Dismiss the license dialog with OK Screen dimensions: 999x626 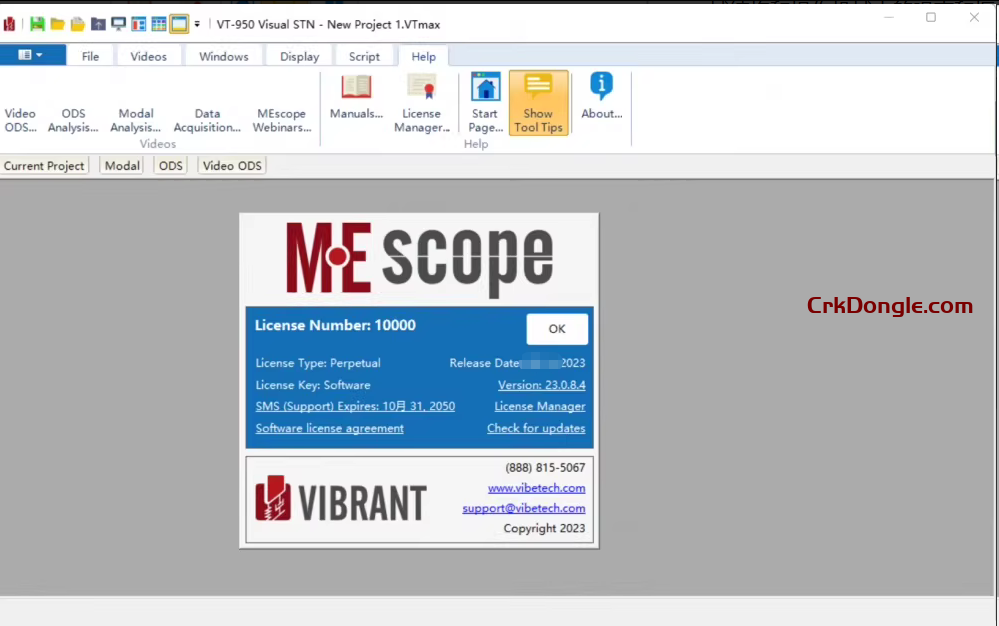556,328
